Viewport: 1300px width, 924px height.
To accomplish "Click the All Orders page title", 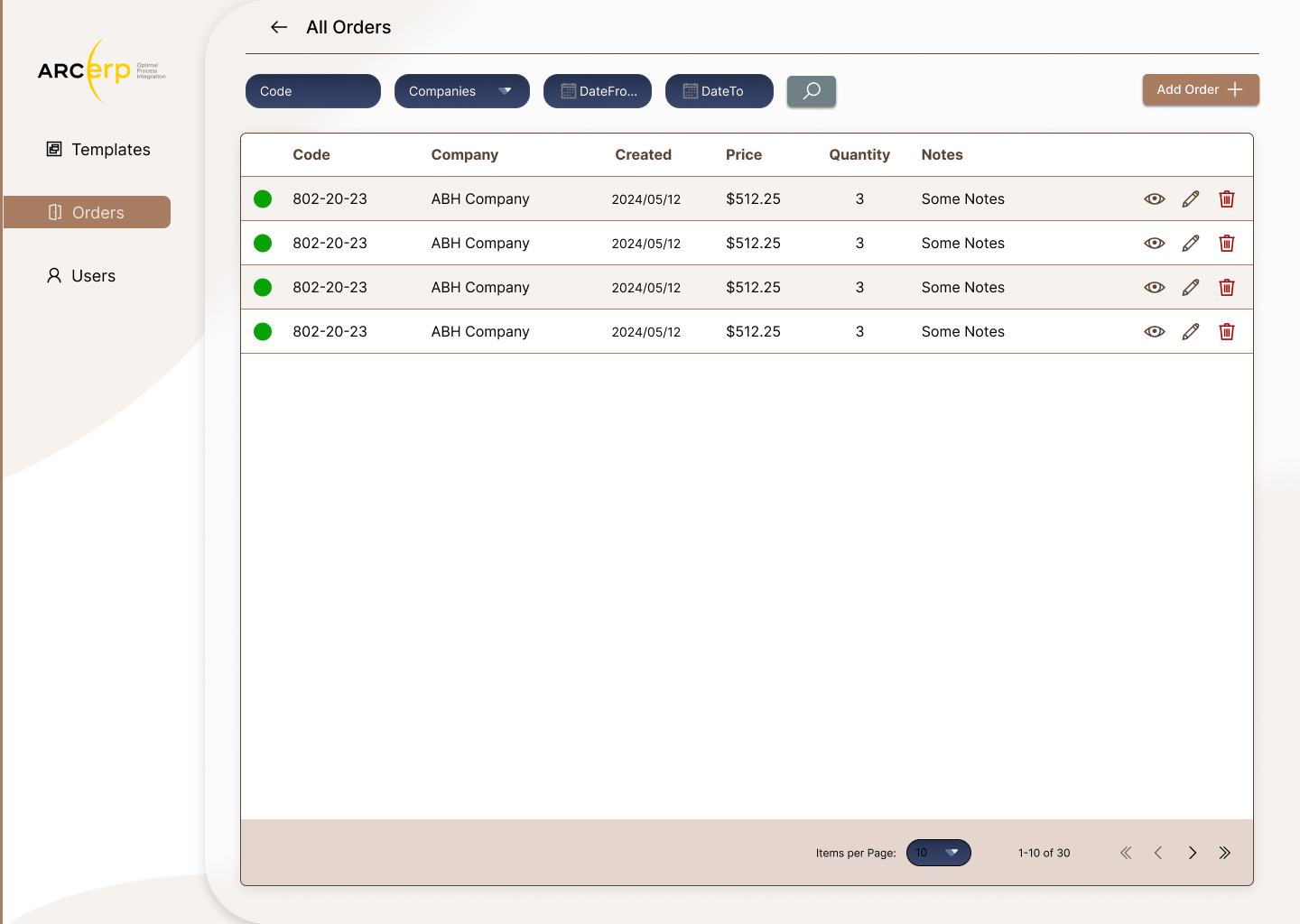I will (348, 27).
